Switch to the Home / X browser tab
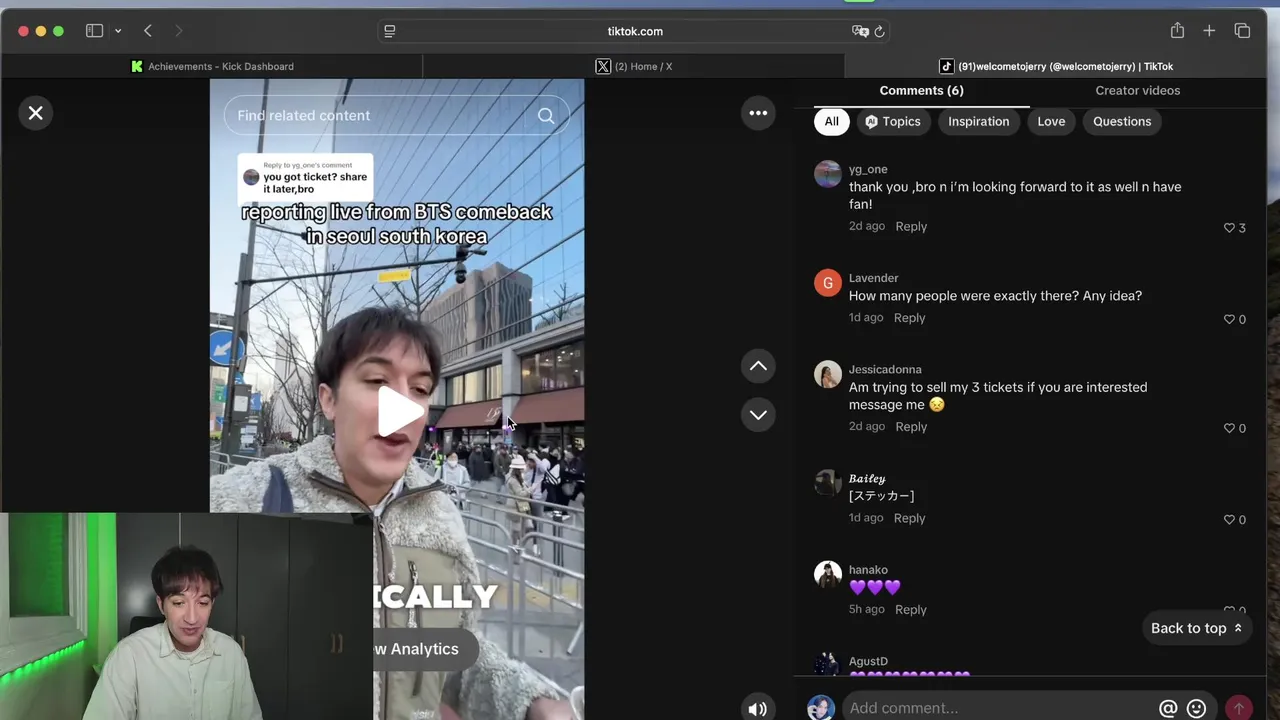The image size is (1280, 720). pos(634,66)
